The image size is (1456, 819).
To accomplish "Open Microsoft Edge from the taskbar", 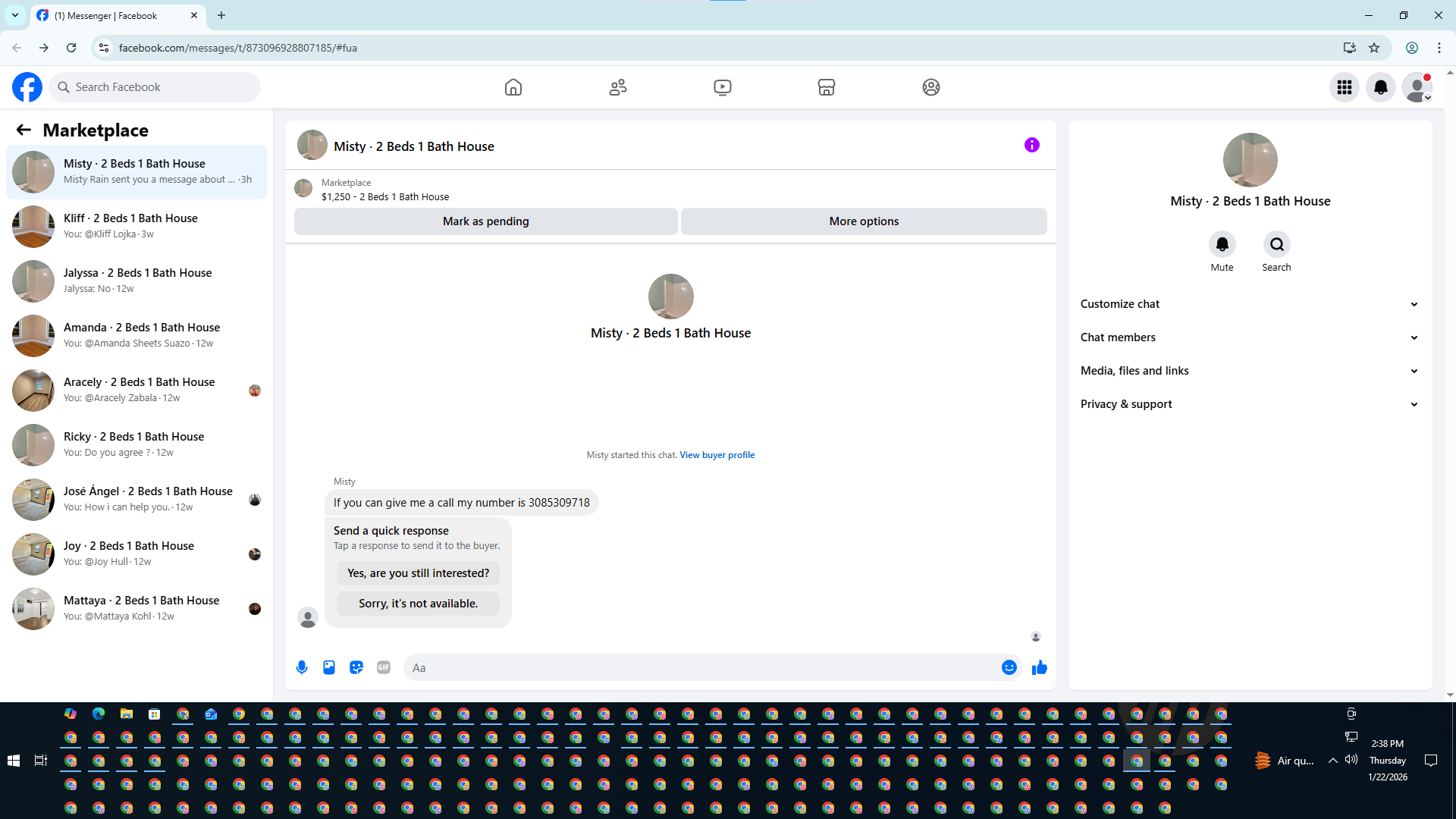I will (x=99, y=714).
